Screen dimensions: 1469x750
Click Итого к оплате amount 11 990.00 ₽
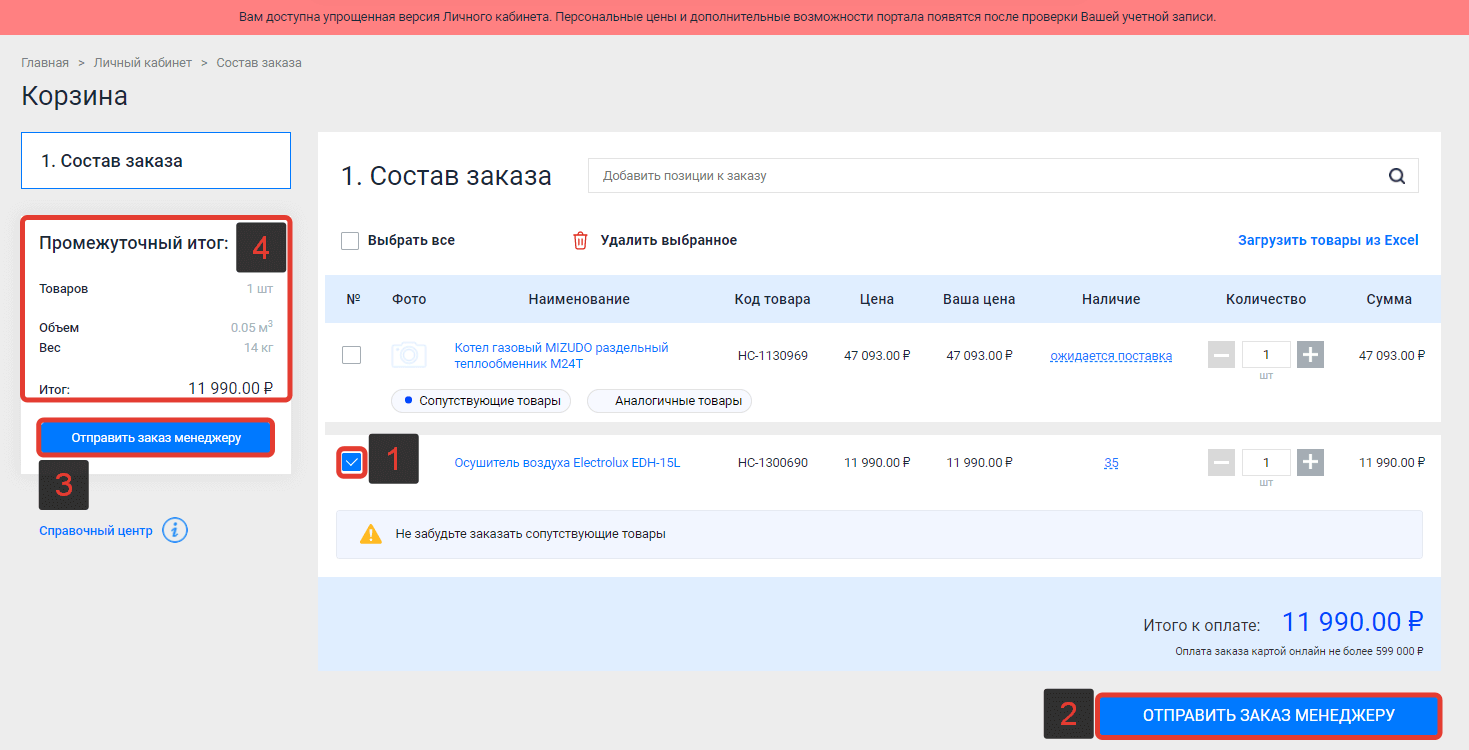pyautogui.click(x=1352, y=622)
